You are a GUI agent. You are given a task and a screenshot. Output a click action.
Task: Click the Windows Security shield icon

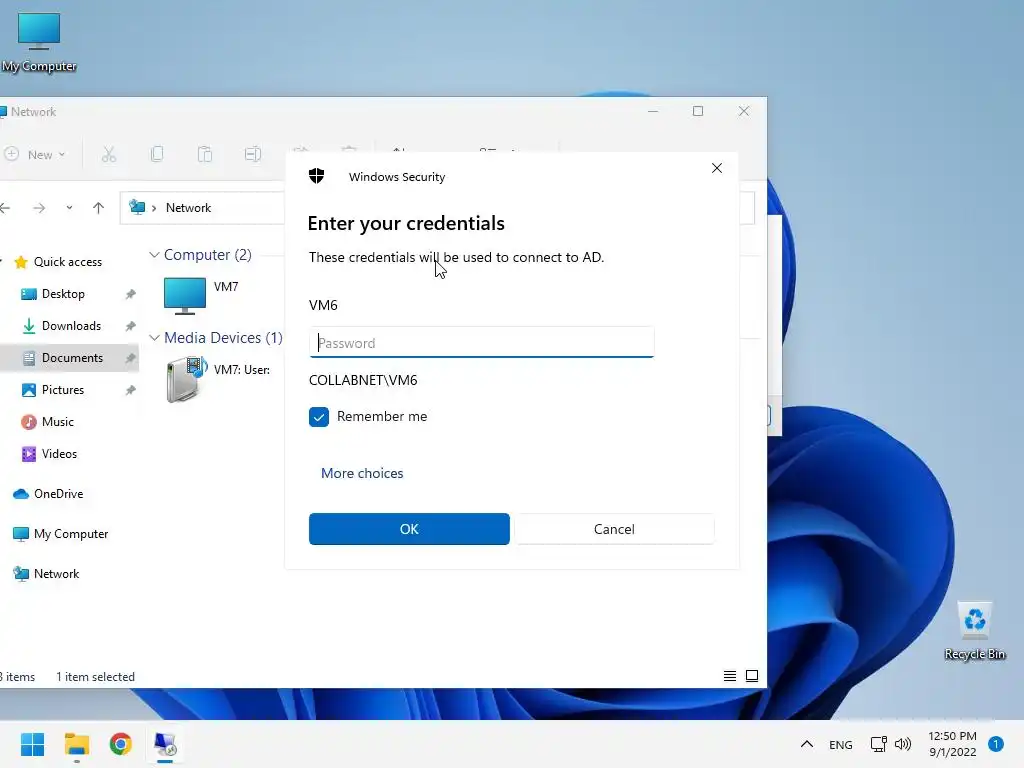317,176
